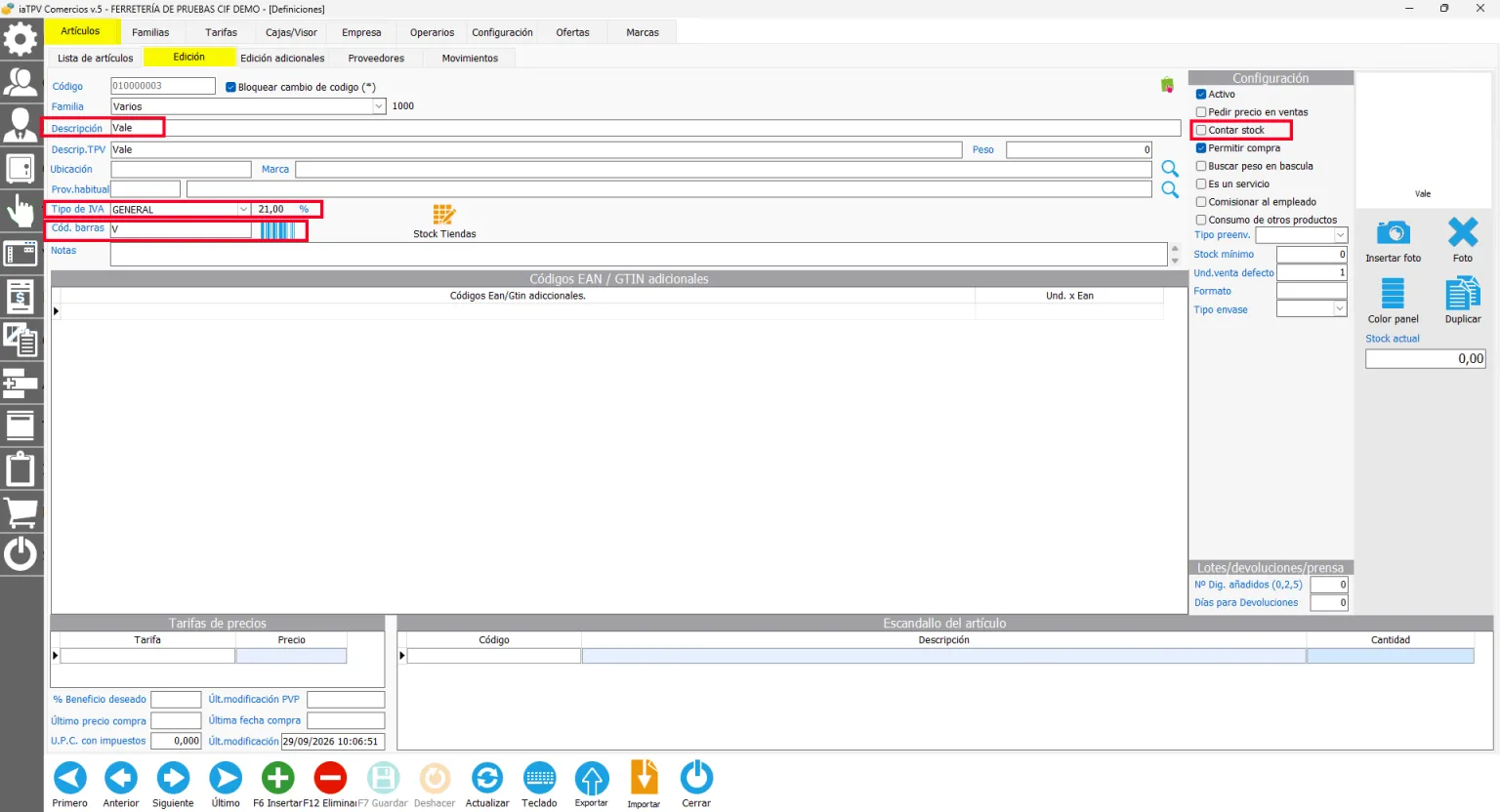This screenshot has height=812, width=1500.
Task: Open the Color panel icon
Action: pos(1394,293)
